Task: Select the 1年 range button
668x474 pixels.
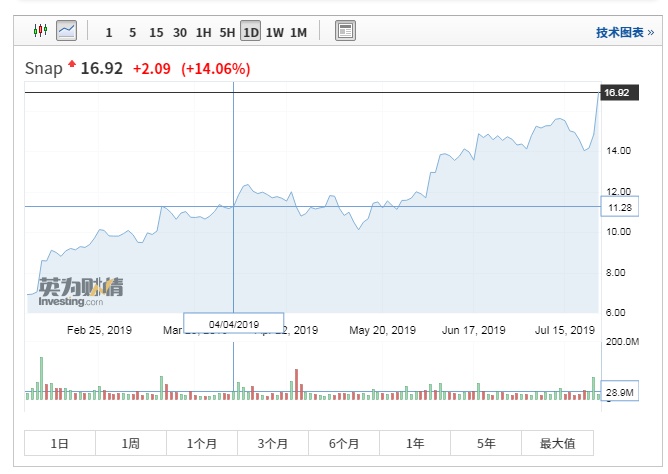Action: [415, 443]
